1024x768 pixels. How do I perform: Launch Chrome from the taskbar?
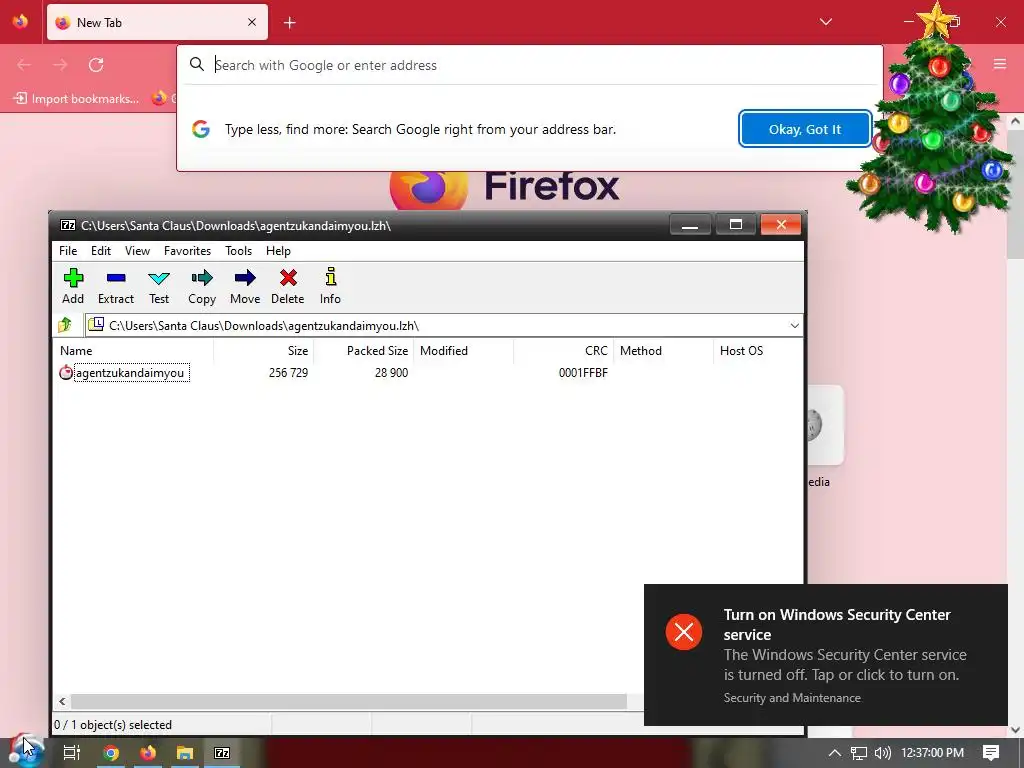(111, 753)
